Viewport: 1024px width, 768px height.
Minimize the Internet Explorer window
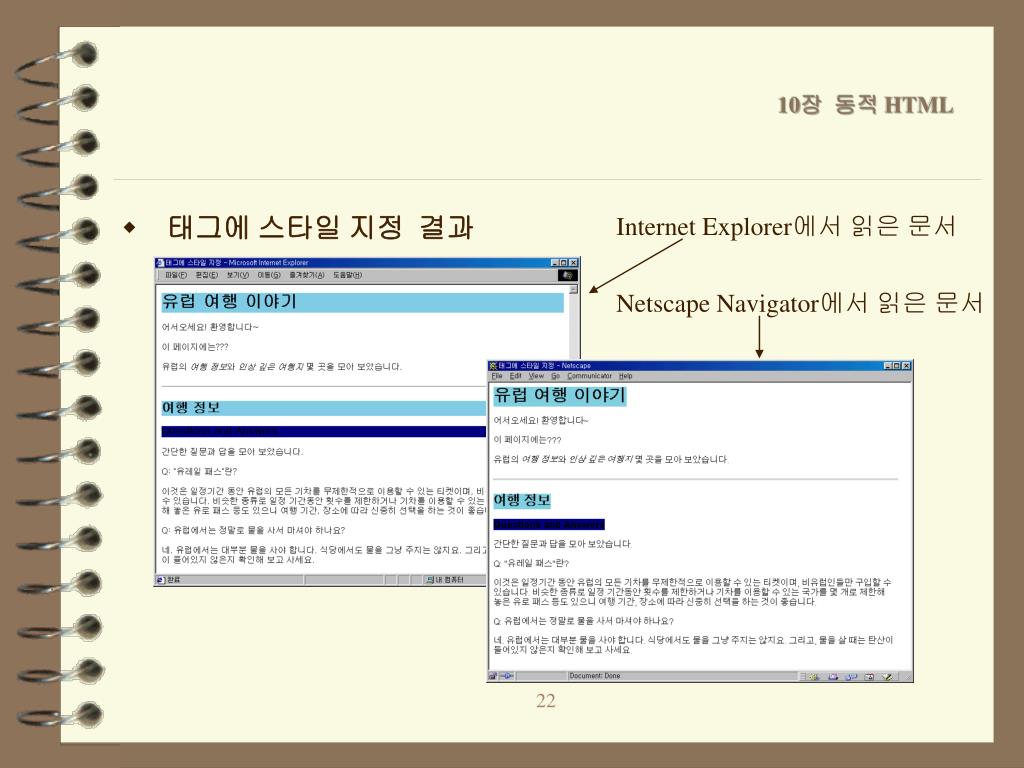555,263
